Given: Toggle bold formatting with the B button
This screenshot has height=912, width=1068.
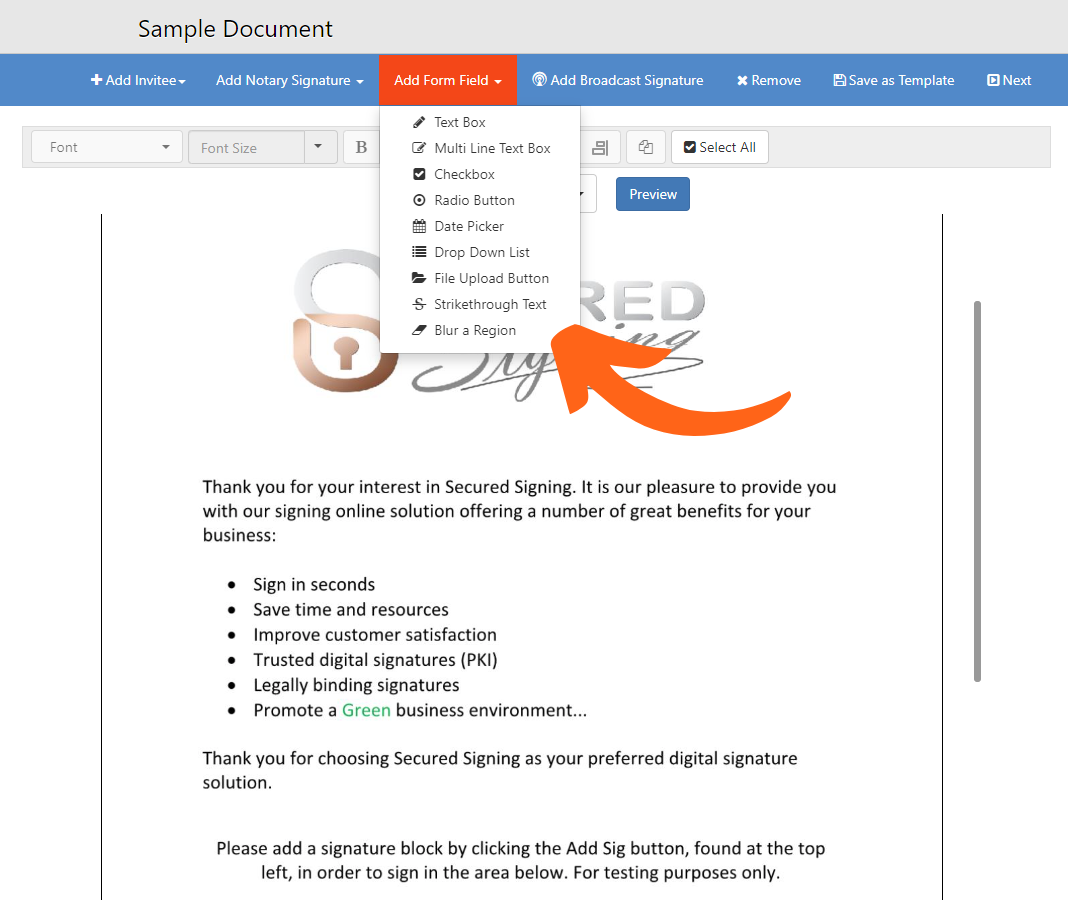Looking at the screenshot, I should tap(361, 147).
